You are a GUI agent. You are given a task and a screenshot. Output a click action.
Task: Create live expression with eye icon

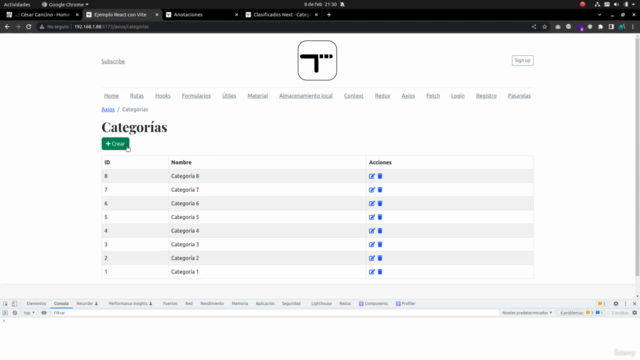tap(44, 313)
